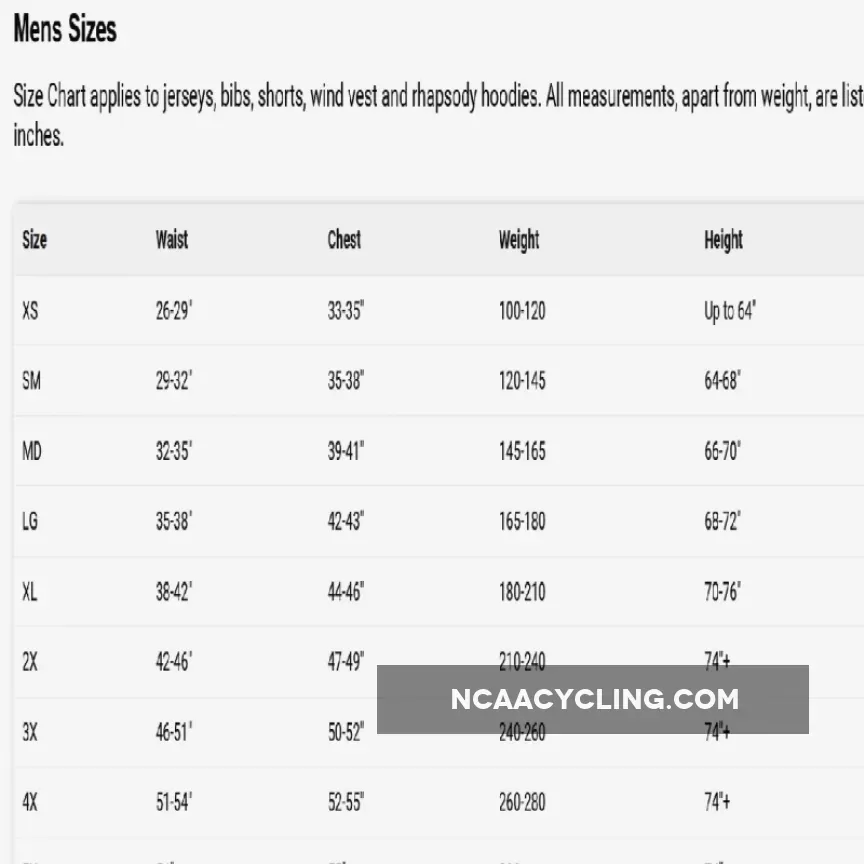Viewport: 864px width, 864px height.
Task: Select the XS size row label
Action: pos(30,311)
